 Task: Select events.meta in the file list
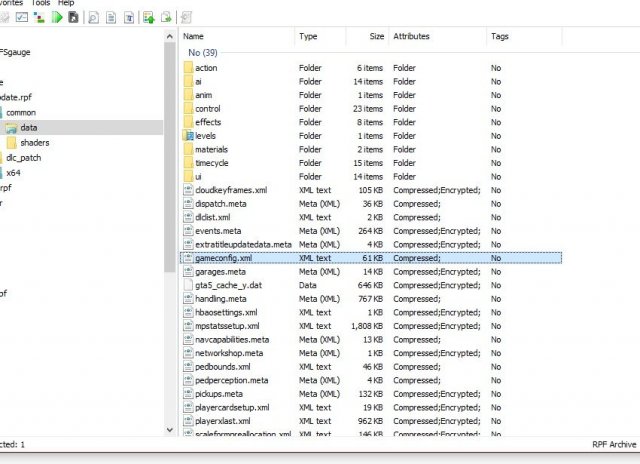tap(371, 231)
